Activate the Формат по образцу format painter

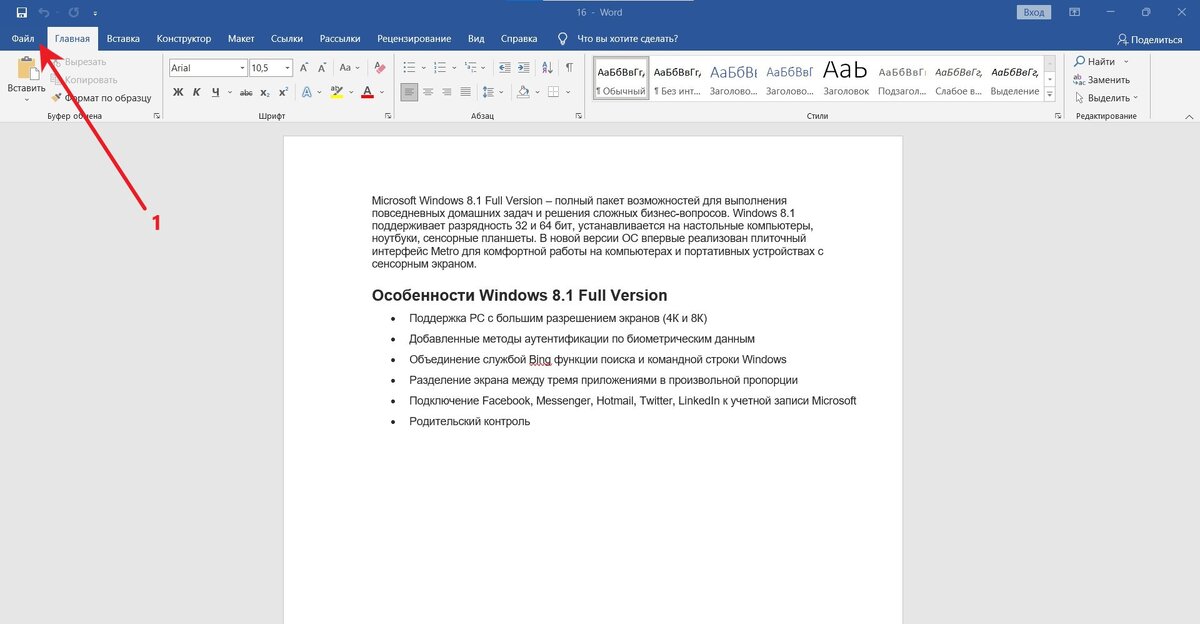(x=101, y=98)
